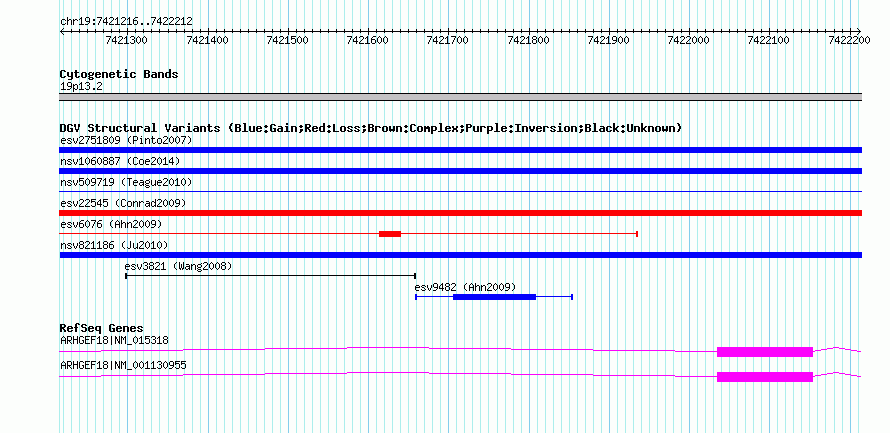The height and width of the screenshot is (433, 890).
Task: Click the 7422200 ruler position label
Action: point(850,40)
